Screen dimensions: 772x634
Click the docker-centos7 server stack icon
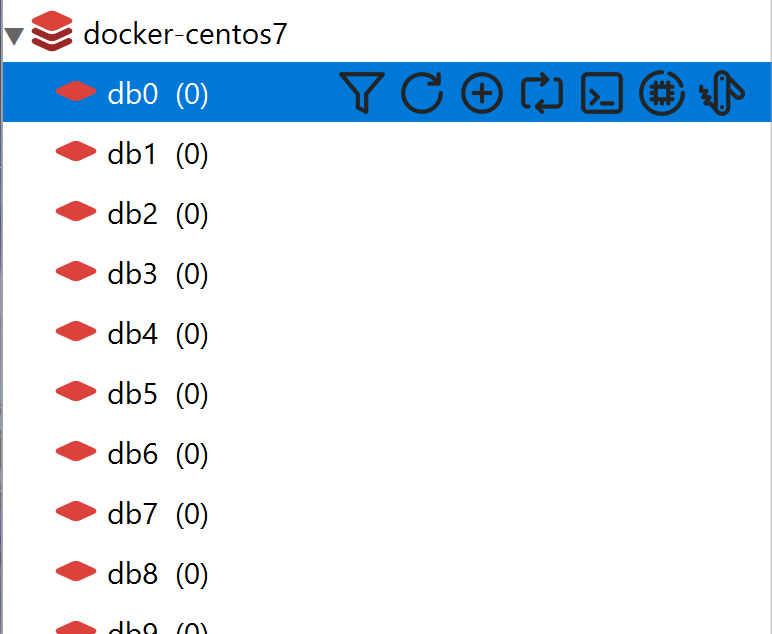(x=52, y=34)
